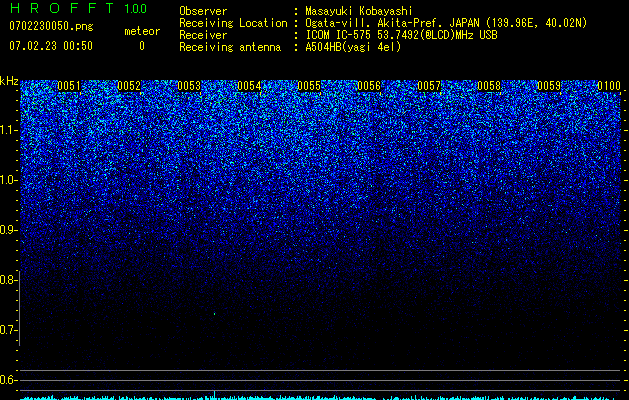Click the 0056 time marker
The height and width of the screenshot is (400, 629).
(369, 86)
